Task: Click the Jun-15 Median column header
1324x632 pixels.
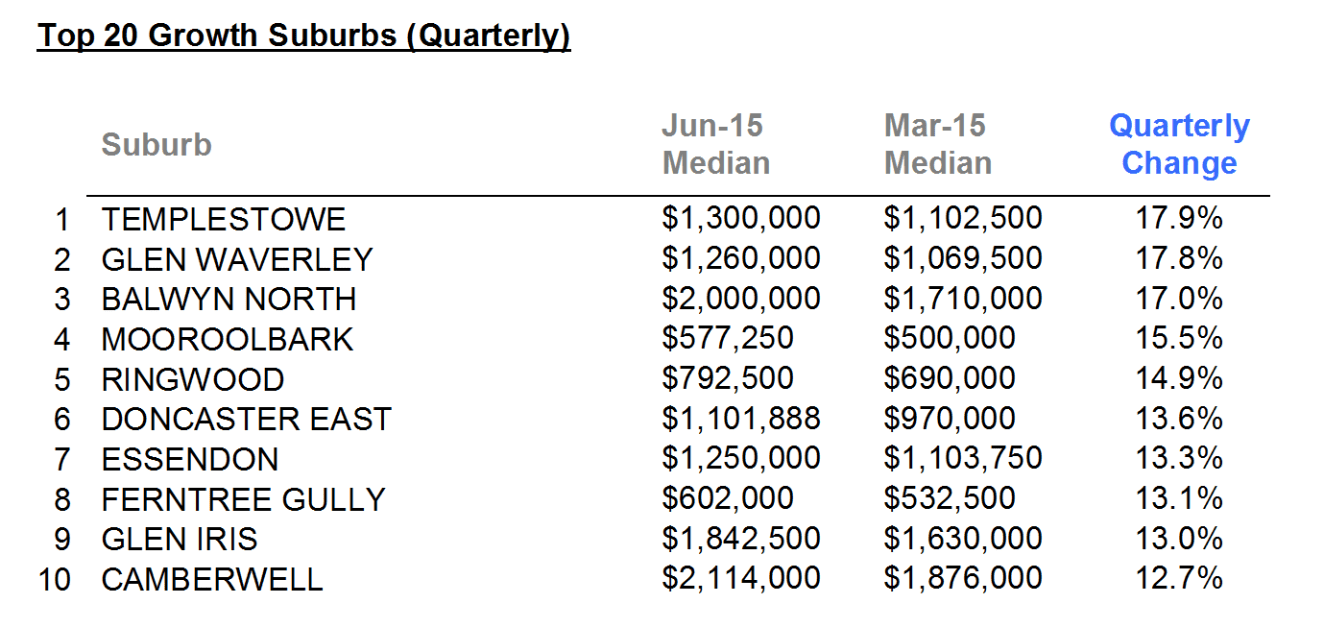Action: point(715,144)
